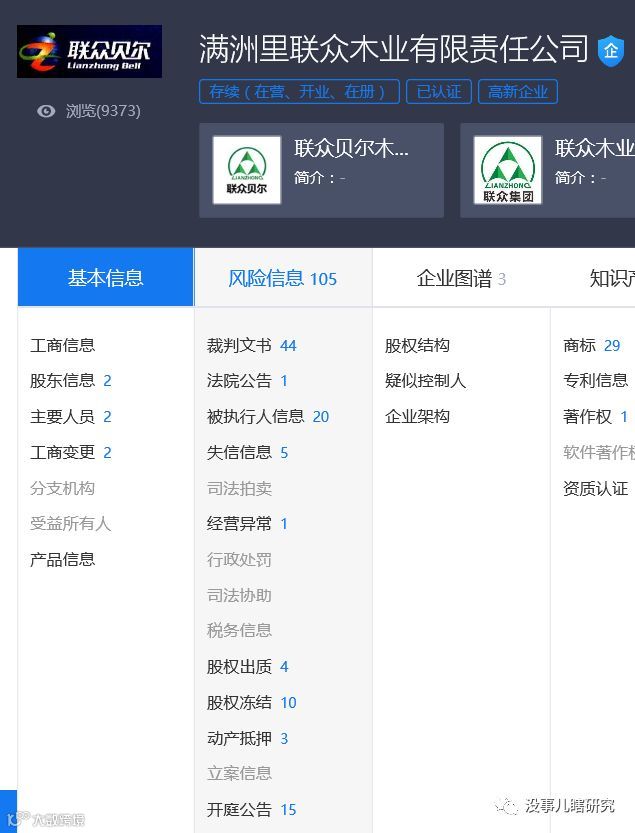The height and width of the screenshot is (833, 635).
Task: Open the 联众贝尔 green triangle logo thumbnail
Action: (x=247, y=170)
